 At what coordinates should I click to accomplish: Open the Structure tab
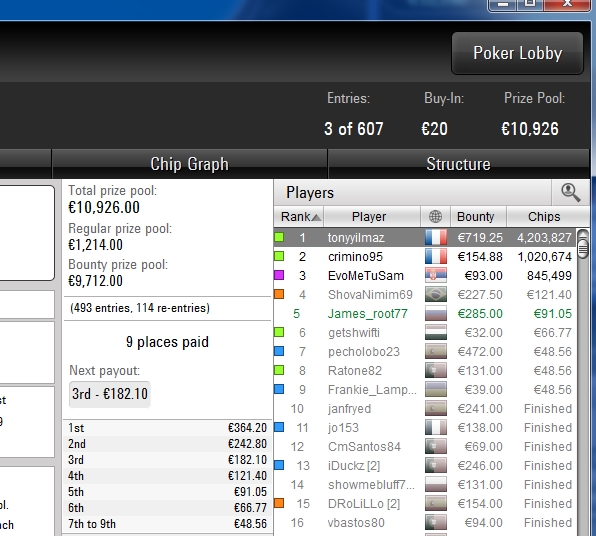(458, 164)
